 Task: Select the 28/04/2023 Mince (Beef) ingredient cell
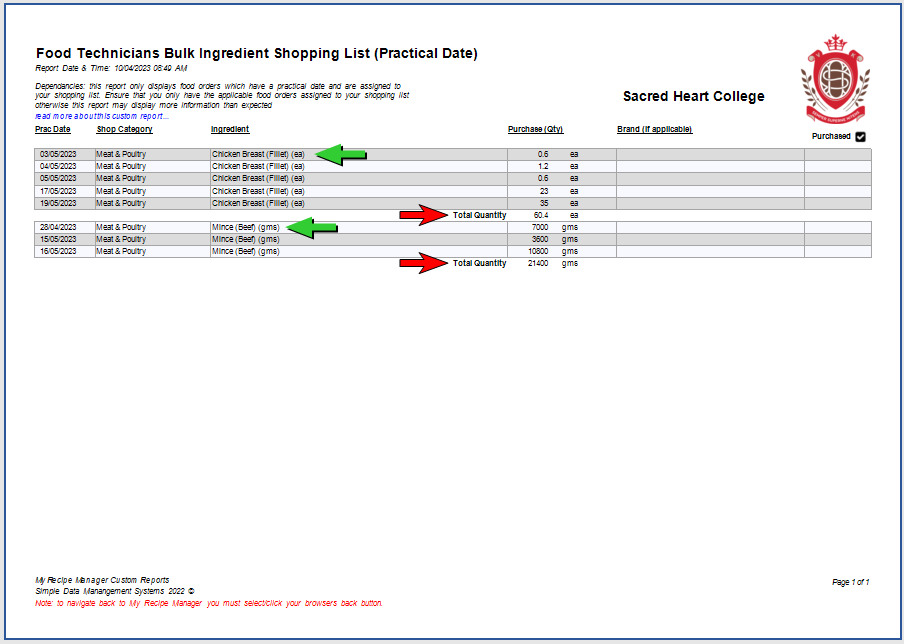(245, 228)
